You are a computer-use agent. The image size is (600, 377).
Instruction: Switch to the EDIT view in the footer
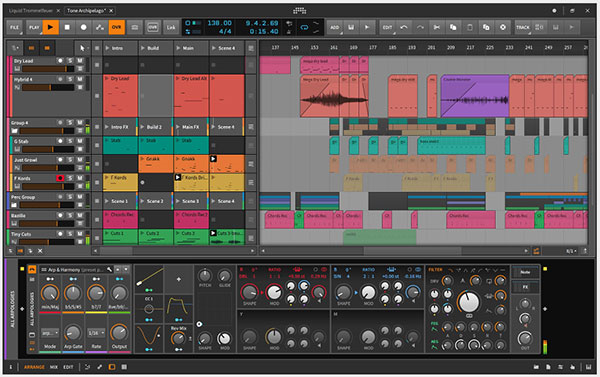click(68, 367)
